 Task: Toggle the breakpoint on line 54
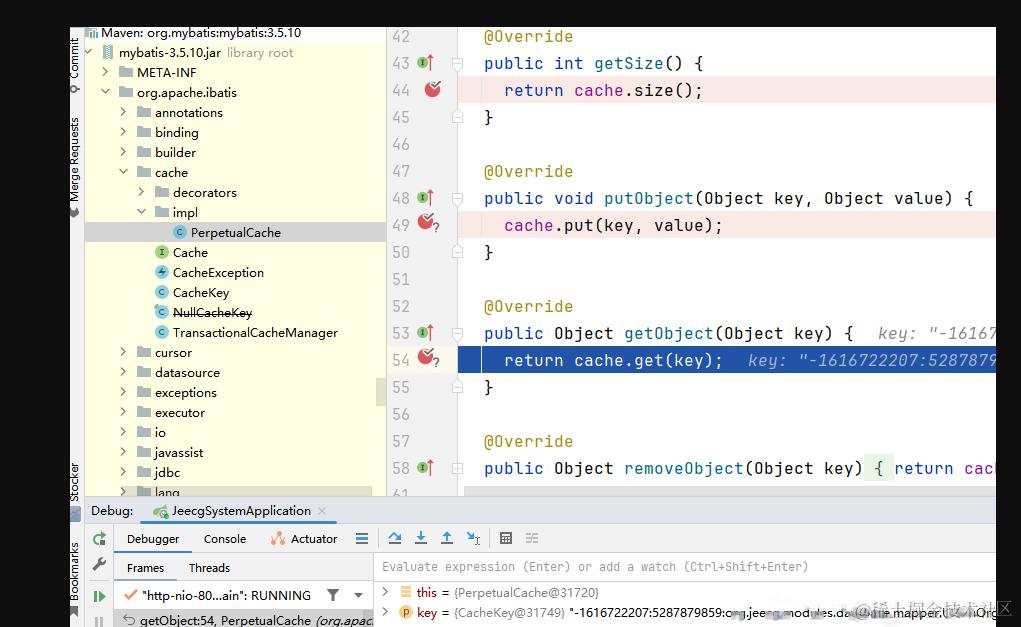[428, 357]
